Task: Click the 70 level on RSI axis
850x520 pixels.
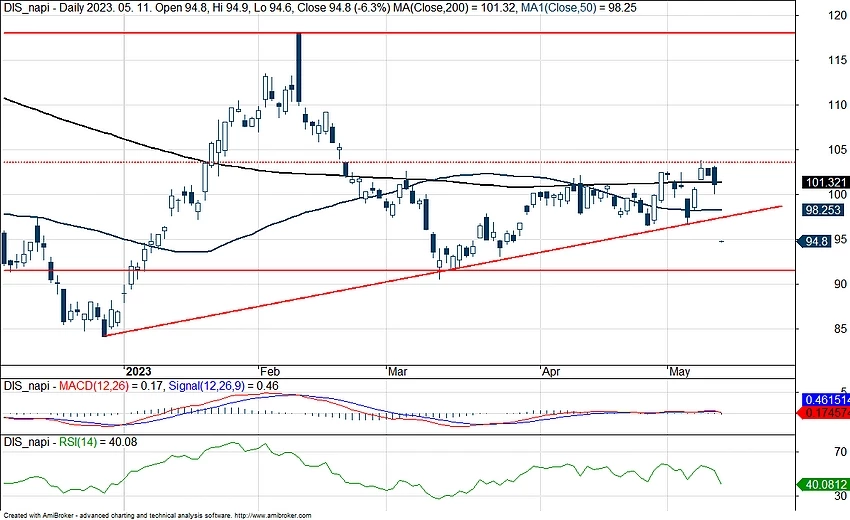Action: 840,452
